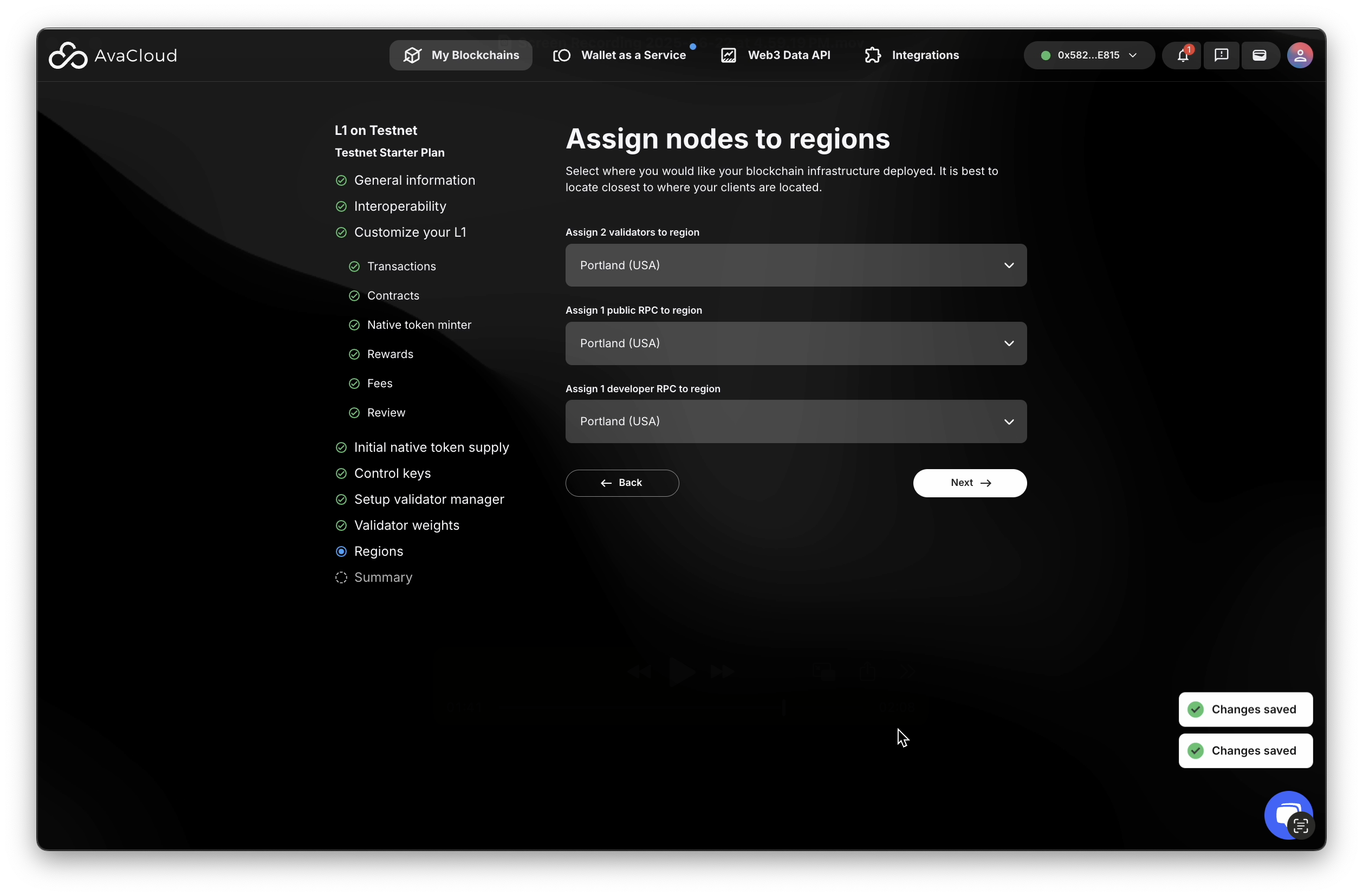Open the user profile avatar
The image size is (1363, 896).
pos(1300,56)
